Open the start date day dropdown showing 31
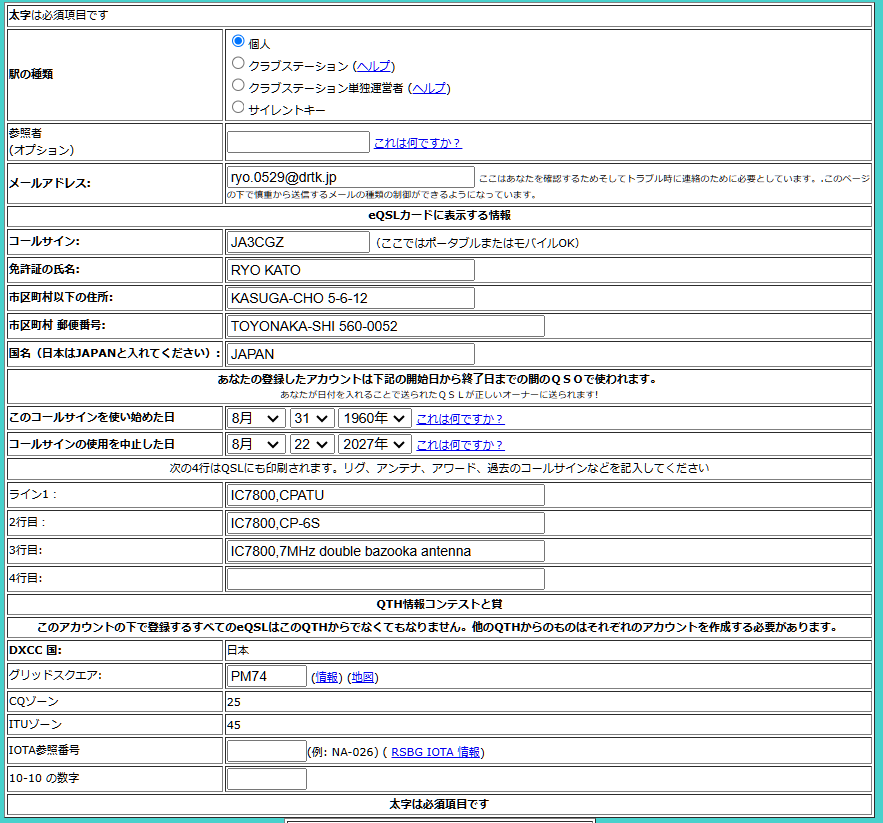Viewport: 883px width, 823px height. coord(311,418)
